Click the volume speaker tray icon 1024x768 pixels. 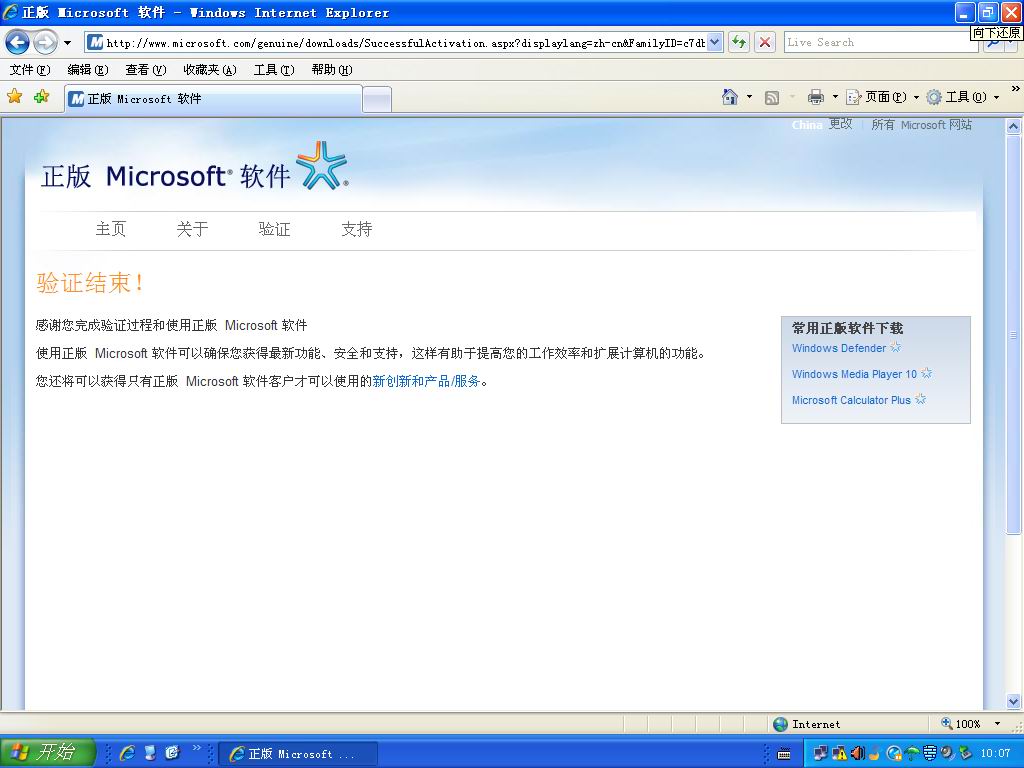coord(857,753)
